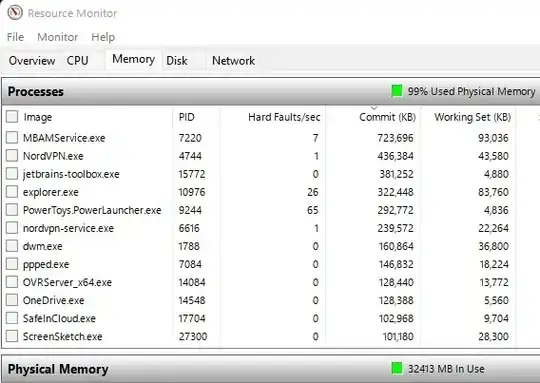540x383 pixels.
Task: Switch to the Network tab
Action: pyautogui.click(x=233, y=61)
